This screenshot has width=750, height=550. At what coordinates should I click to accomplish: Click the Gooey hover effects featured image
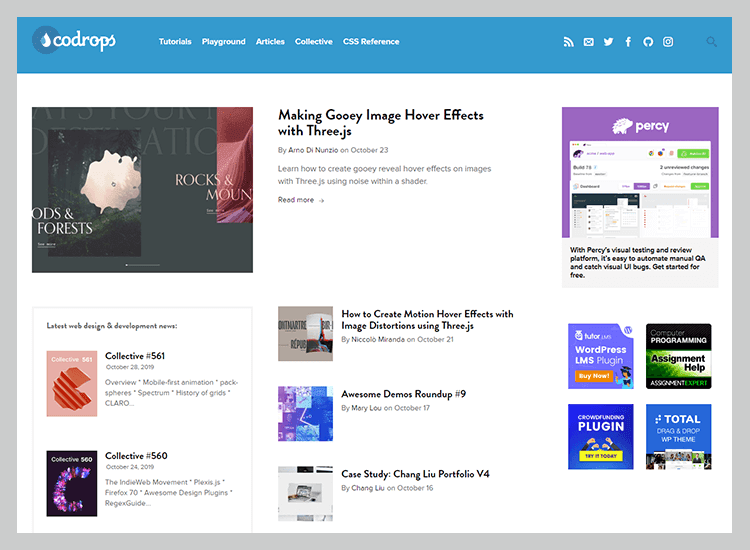pos(143,190)
